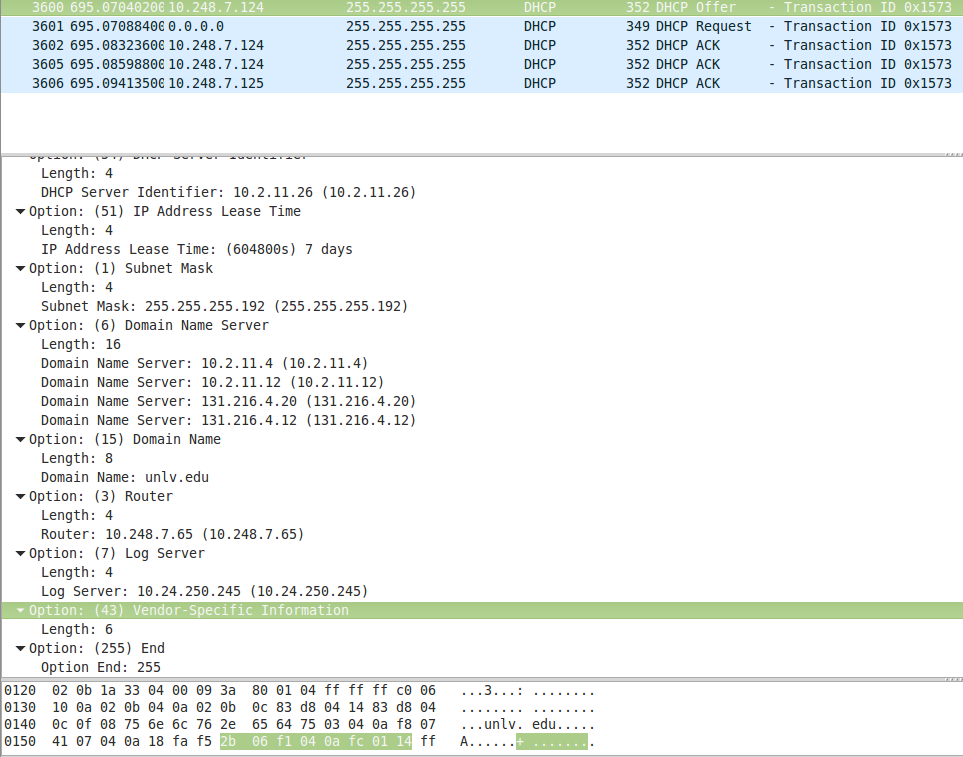Select packet 3606 from 10.248.7.125

click(x=400, y=83)
